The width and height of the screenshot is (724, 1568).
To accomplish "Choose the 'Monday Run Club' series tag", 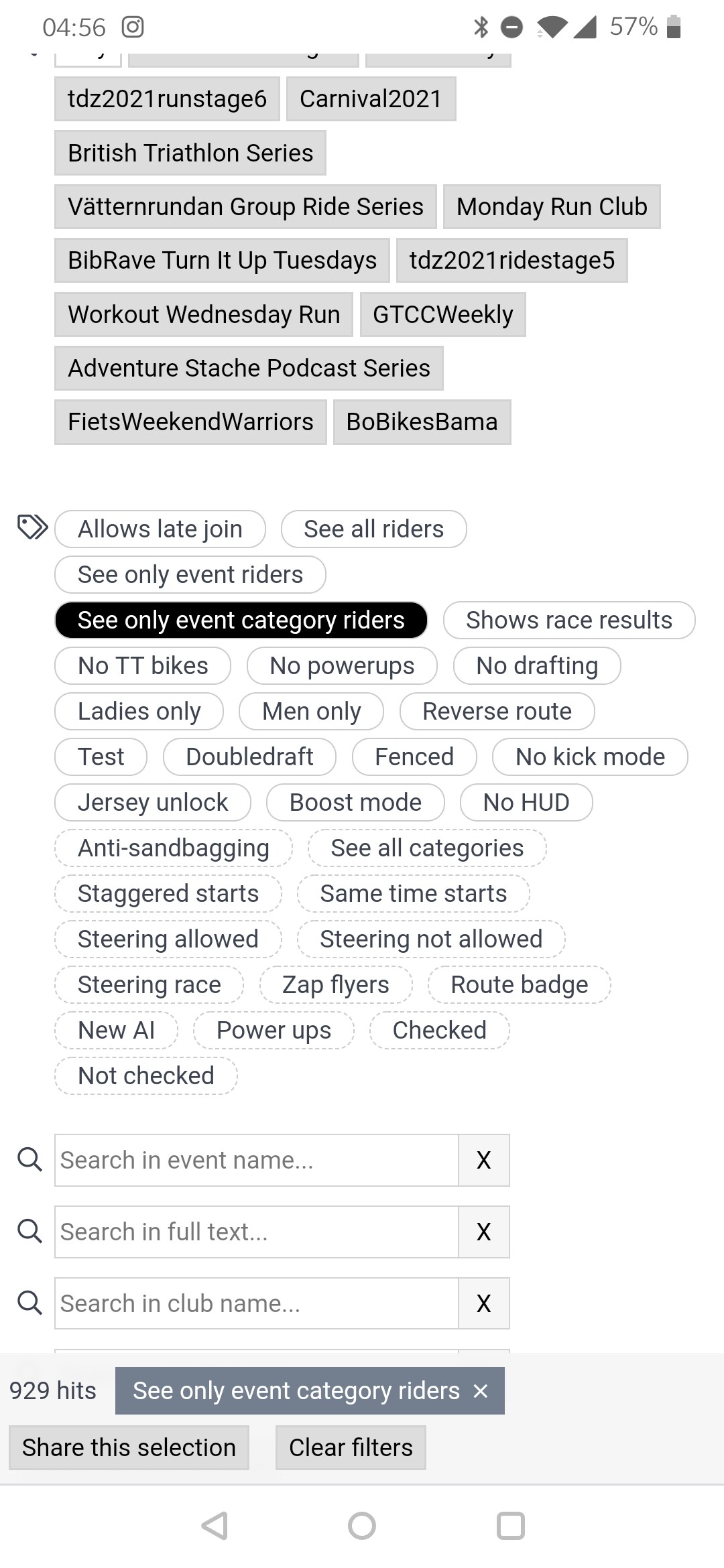I will click(551, 206).
